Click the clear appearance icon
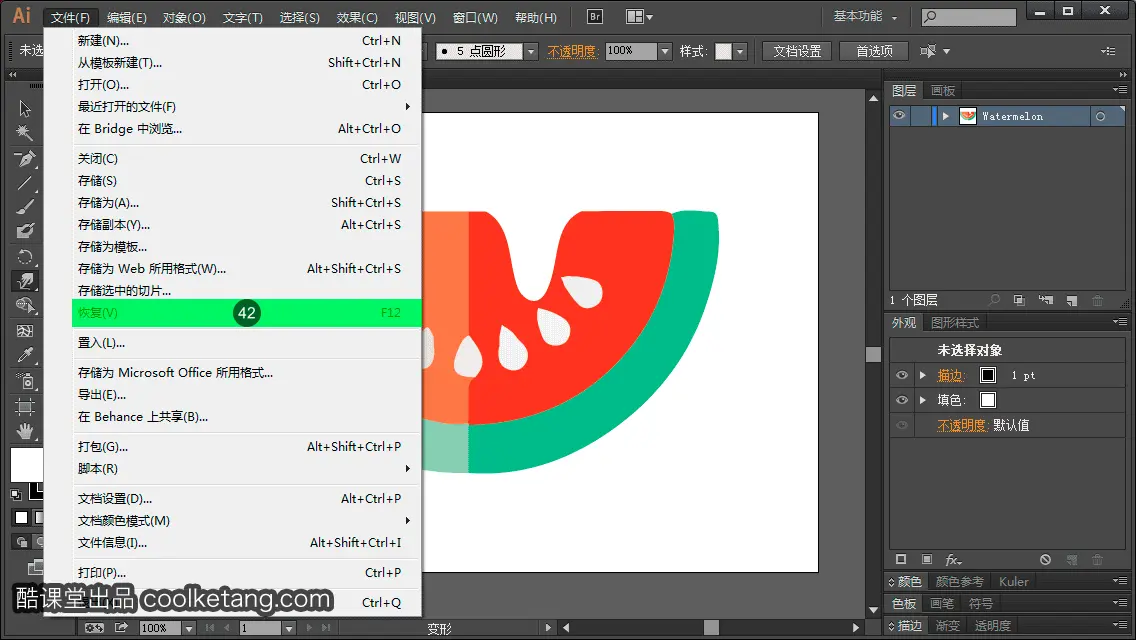 1045,560
